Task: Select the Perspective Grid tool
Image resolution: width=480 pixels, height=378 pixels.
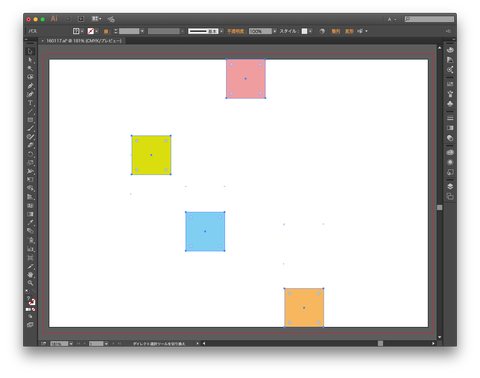Action: click(x=30, y=197)
